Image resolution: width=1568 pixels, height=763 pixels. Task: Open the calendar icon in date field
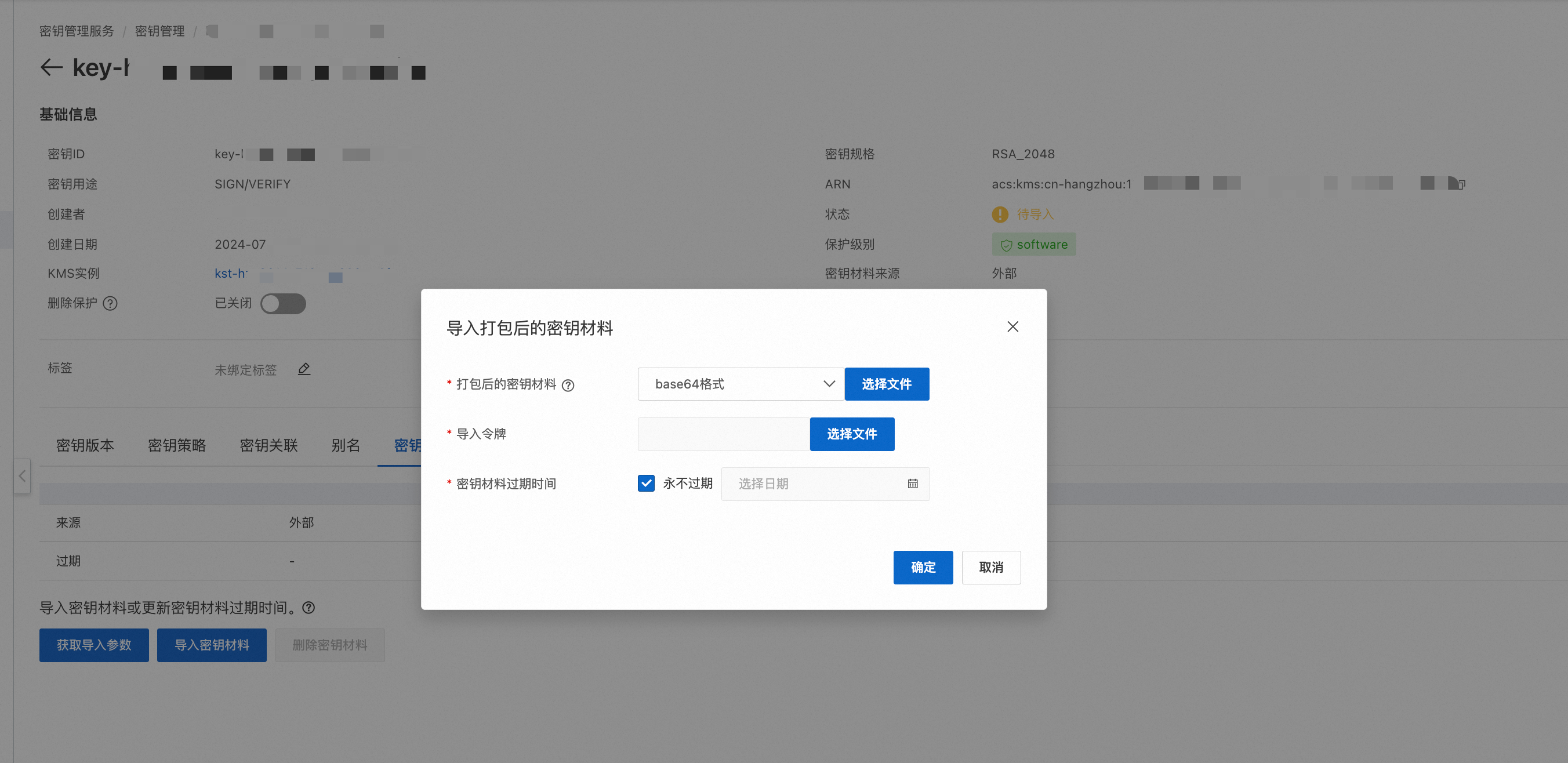912,484
